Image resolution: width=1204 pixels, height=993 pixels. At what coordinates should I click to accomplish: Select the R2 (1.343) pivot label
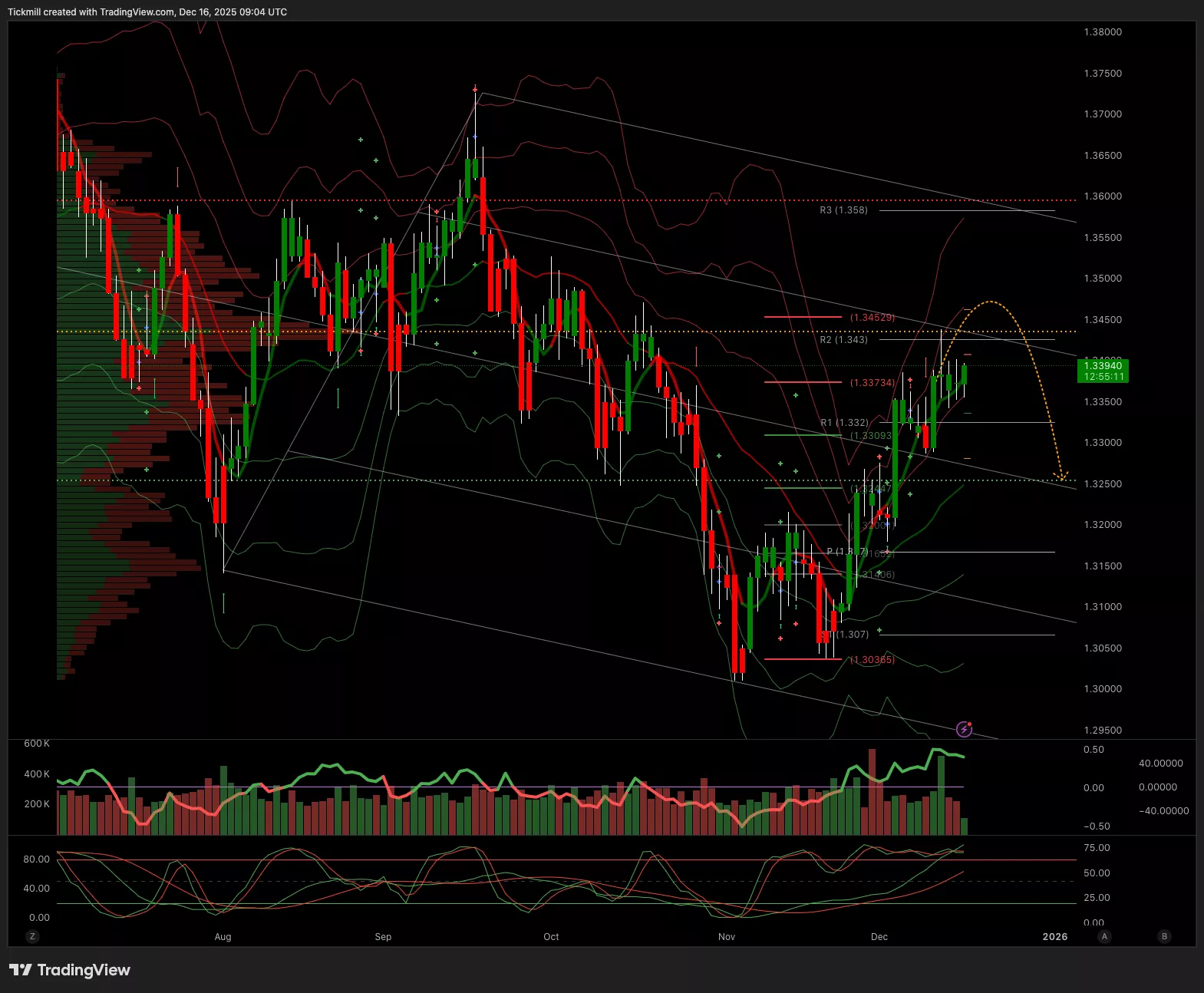843,339
